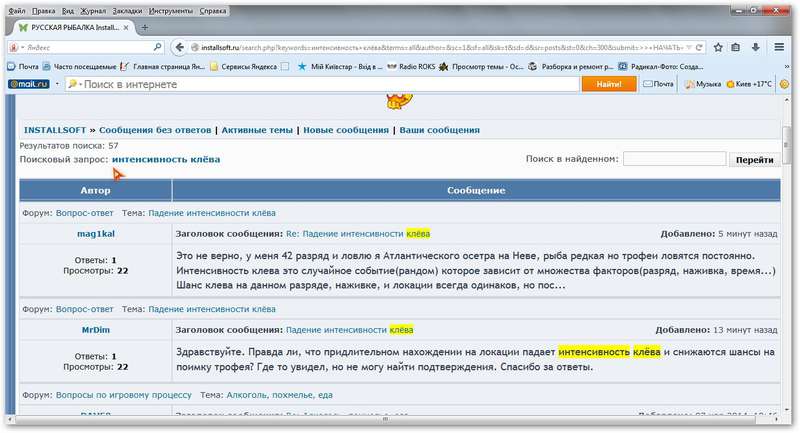Open Алкоголь, похмелье, еда topic link
800x433 pixels.
280,395
